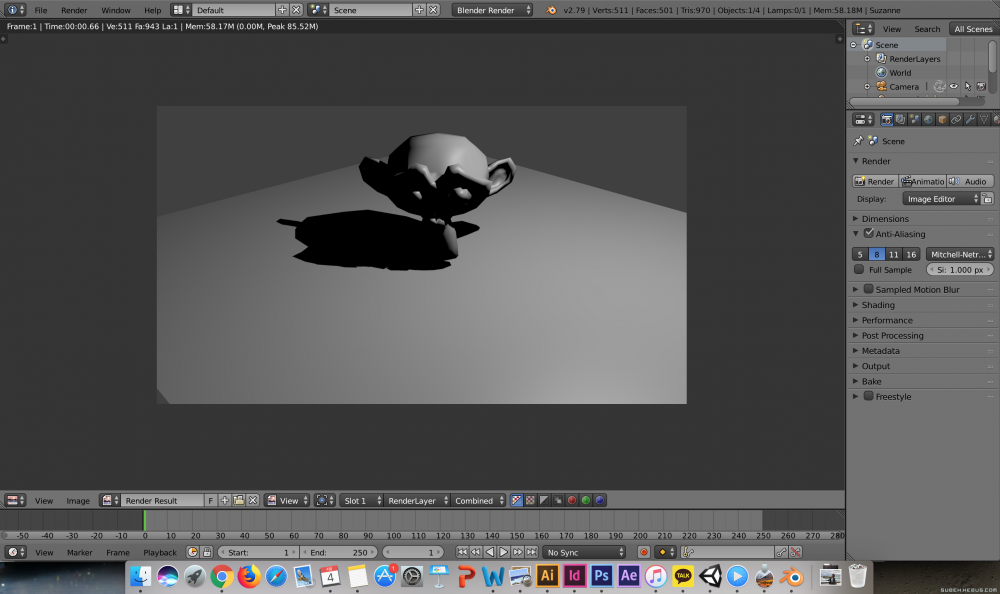Enable Freestyle checkbox
1000x594 pixels.
point(869,396)
